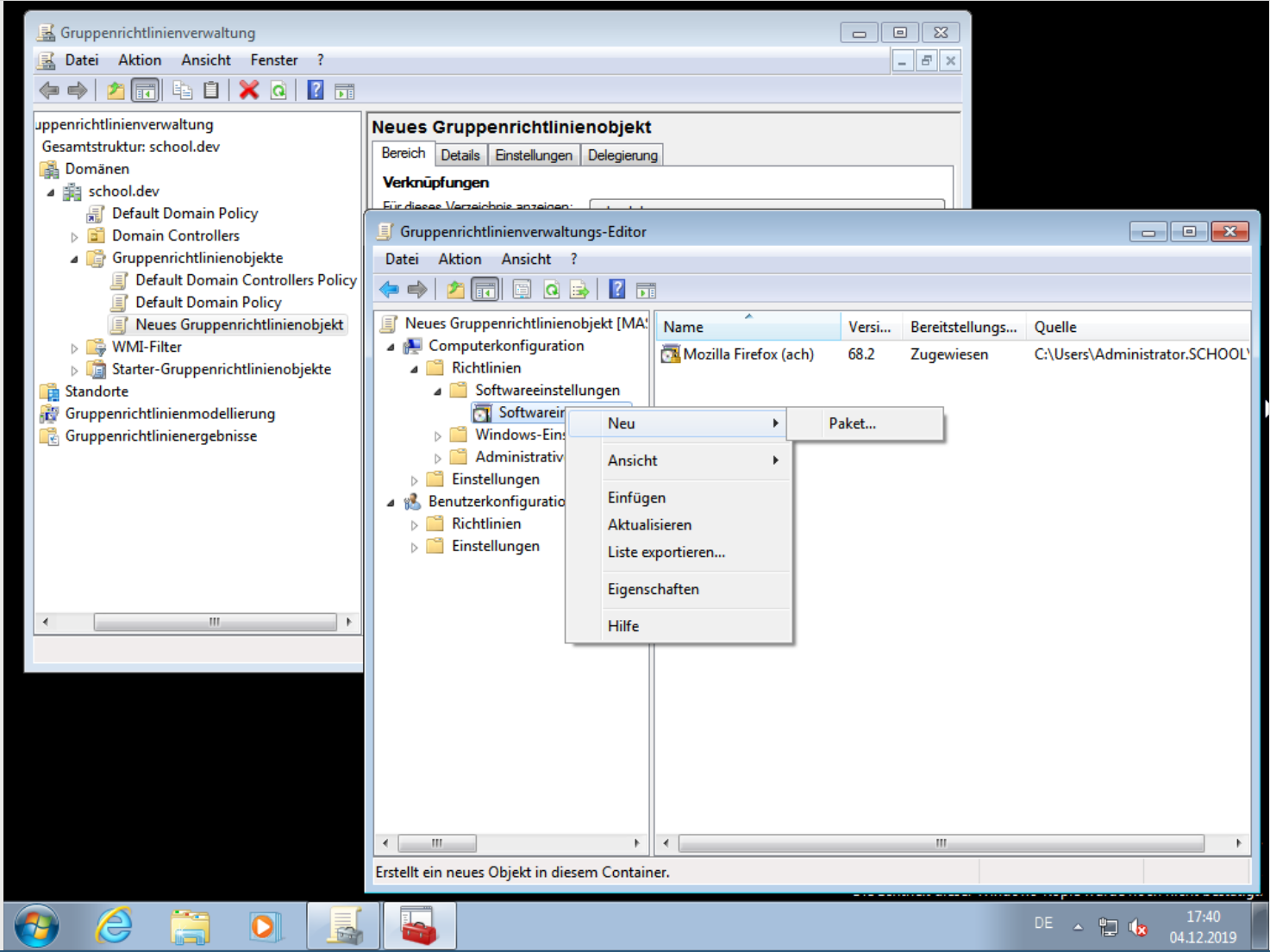Select Default Domain Controllers Policy in tree
Image resolution: width=1270 pixels, height=952 pixels.
click(245, 280)
